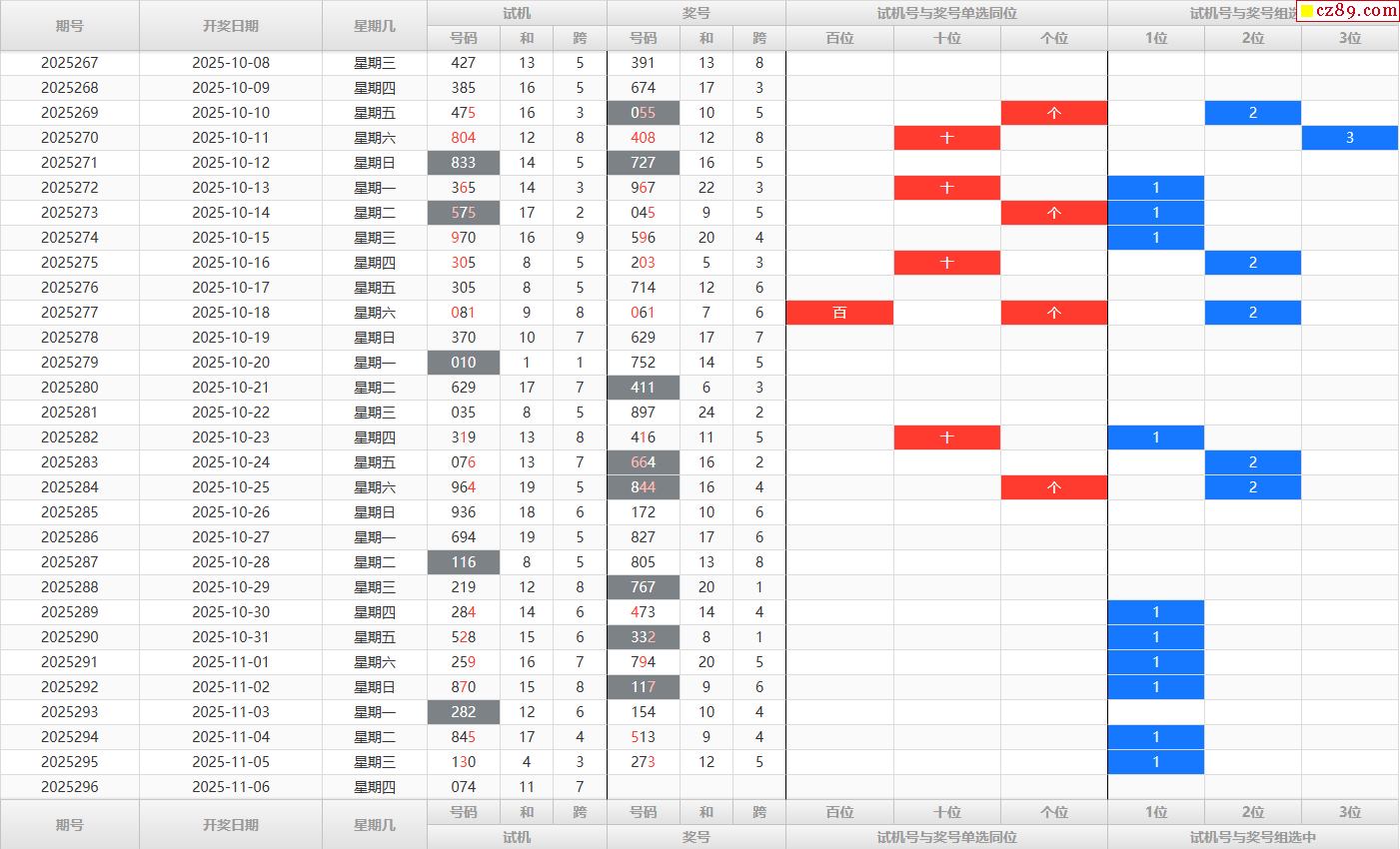1400x849 pixels.
Task: Select period number 2025296
Action: point(70,787)
